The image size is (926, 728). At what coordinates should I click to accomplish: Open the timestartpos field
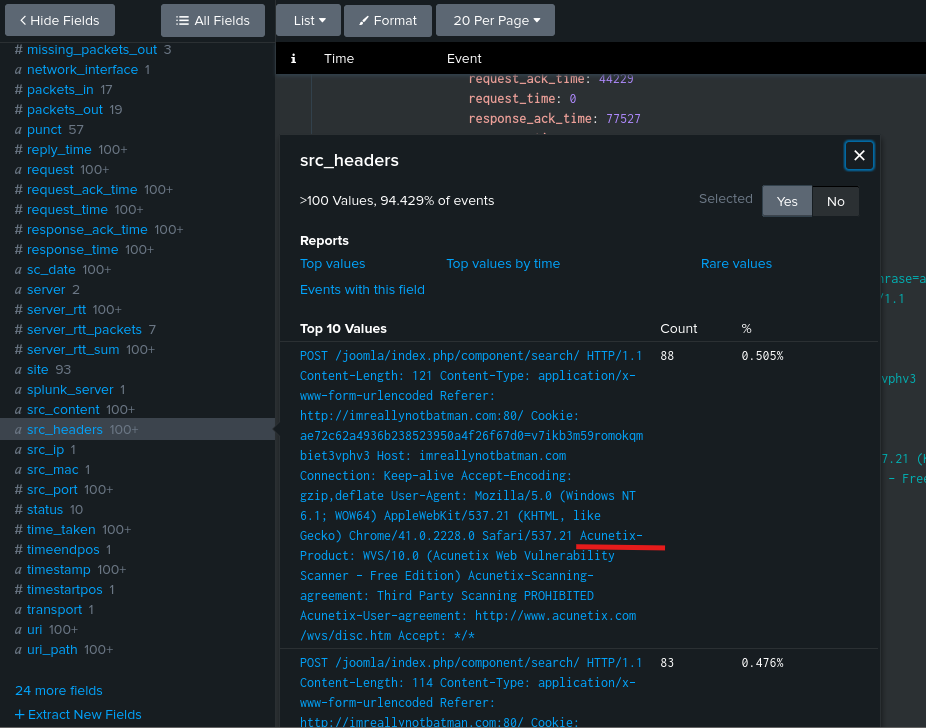(64, 590)
